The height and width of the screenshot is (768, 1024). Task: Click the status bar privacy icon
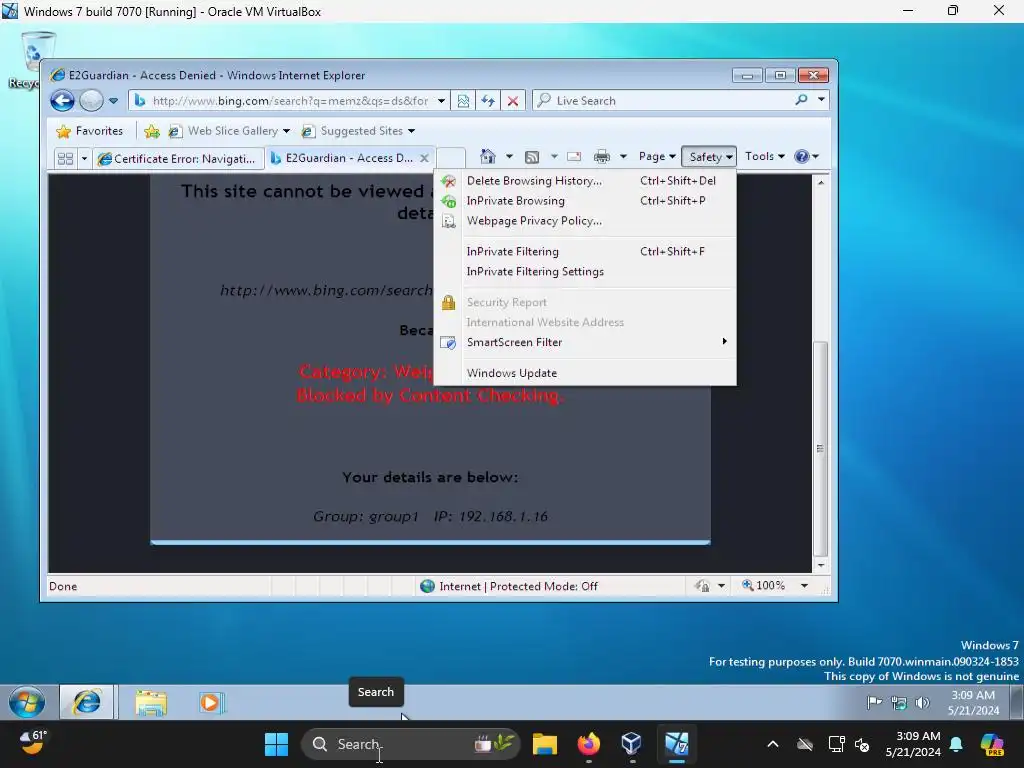(703, 586)
